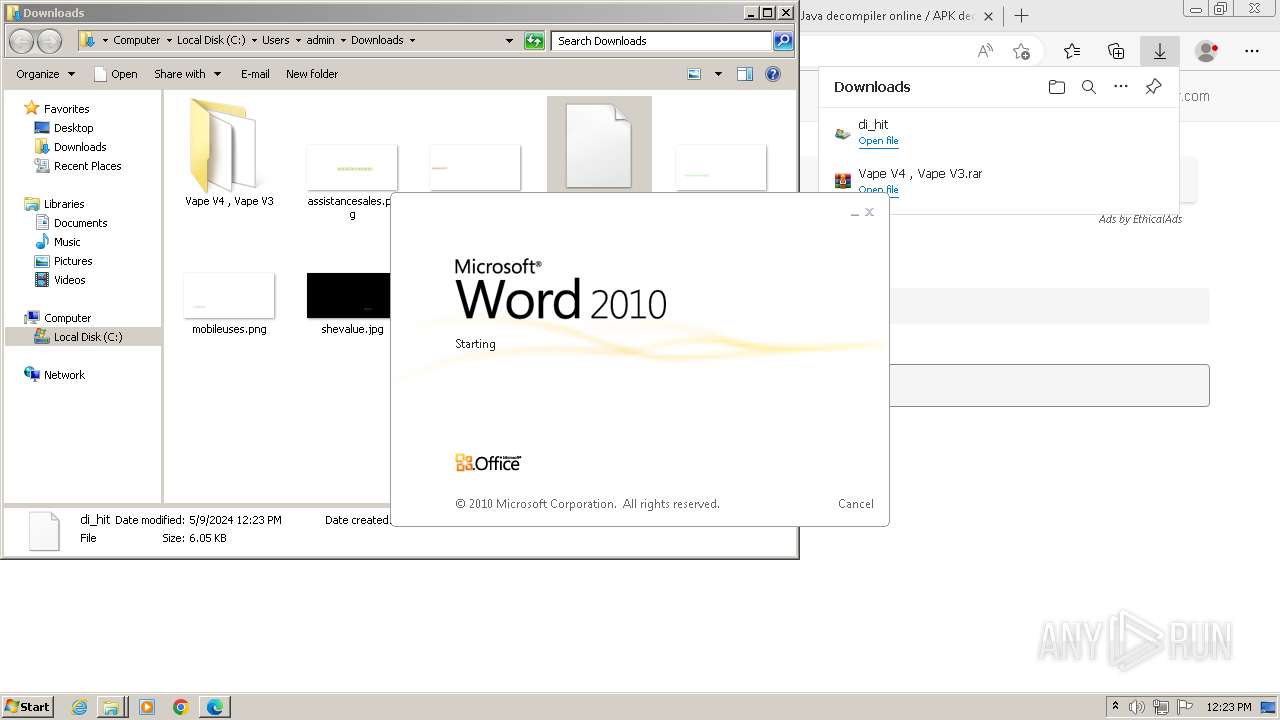Show hidden icons in system tray

1116,707
